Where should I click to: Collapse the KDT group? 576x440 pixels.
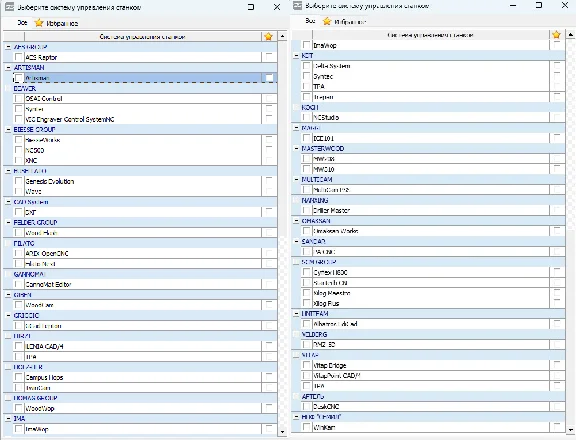click(x=296, y=55)
